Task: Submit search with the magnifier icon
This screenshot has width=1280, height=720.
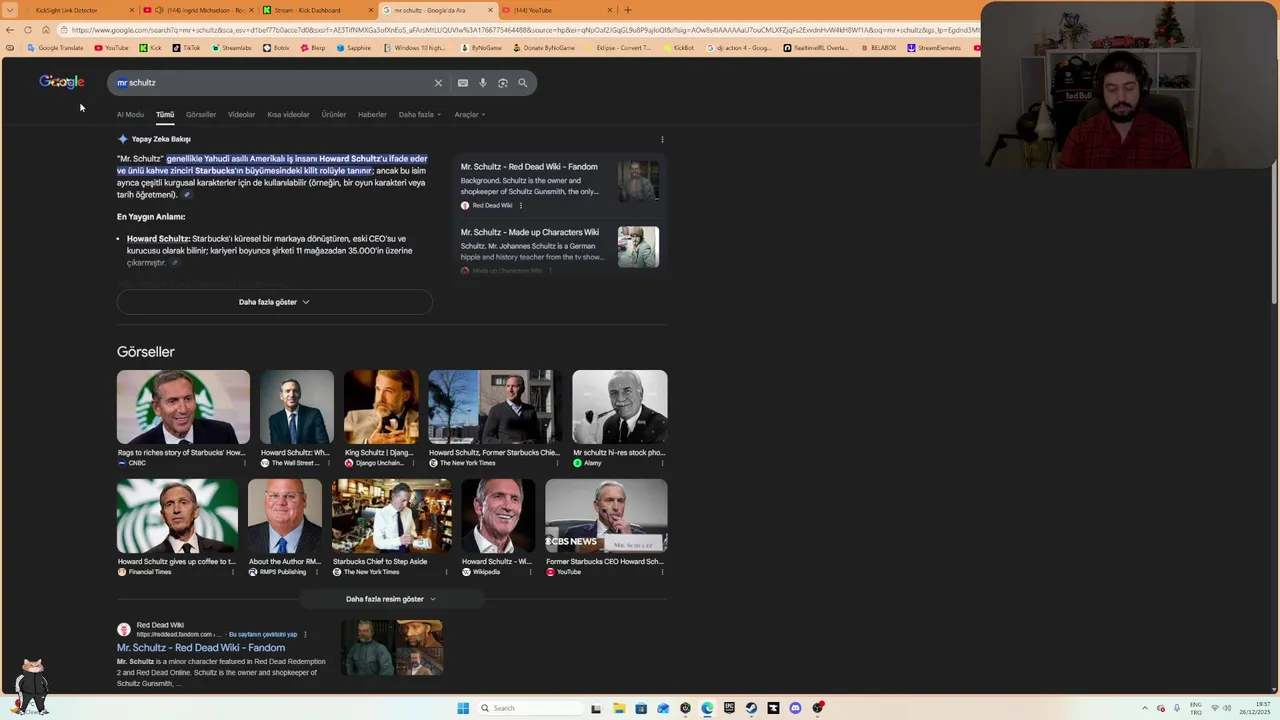Action: pos(522,83)
